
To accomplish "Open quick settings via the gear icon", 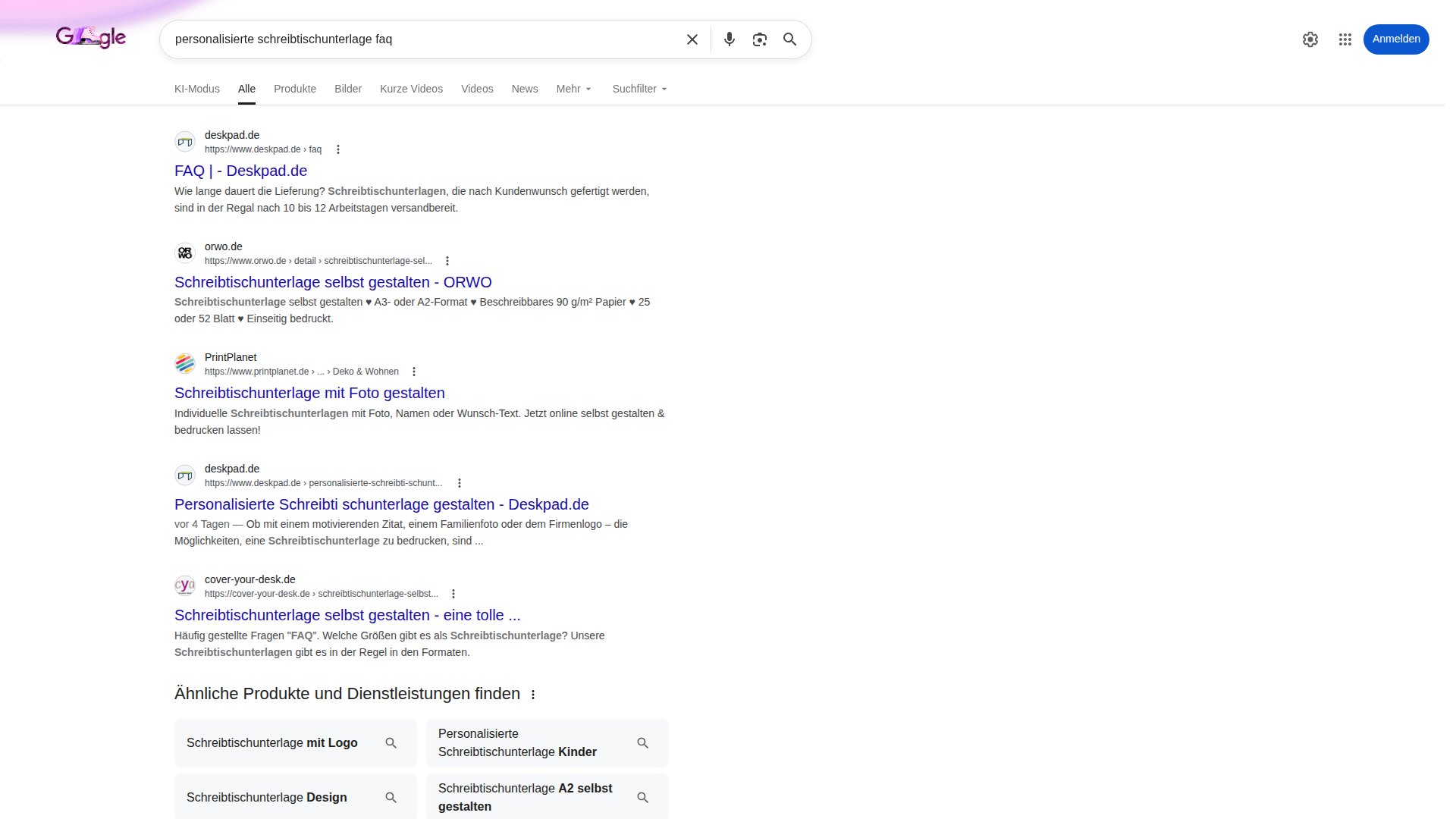I will 1310,39.
